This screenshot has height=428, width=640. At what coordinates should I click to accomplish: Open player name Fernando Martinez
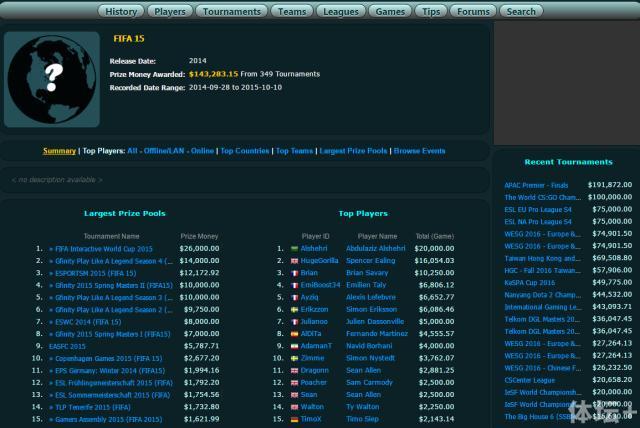click(x=377, y=334)
